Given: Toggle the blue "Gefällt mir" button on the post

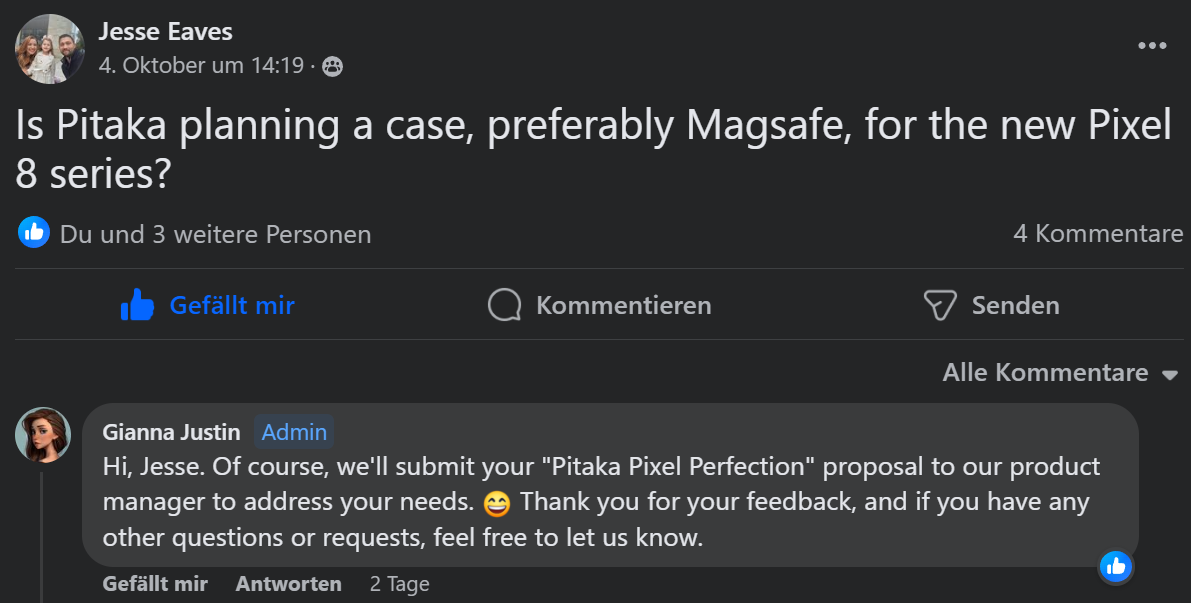Looking at the screenshot, I should point(208,305).
